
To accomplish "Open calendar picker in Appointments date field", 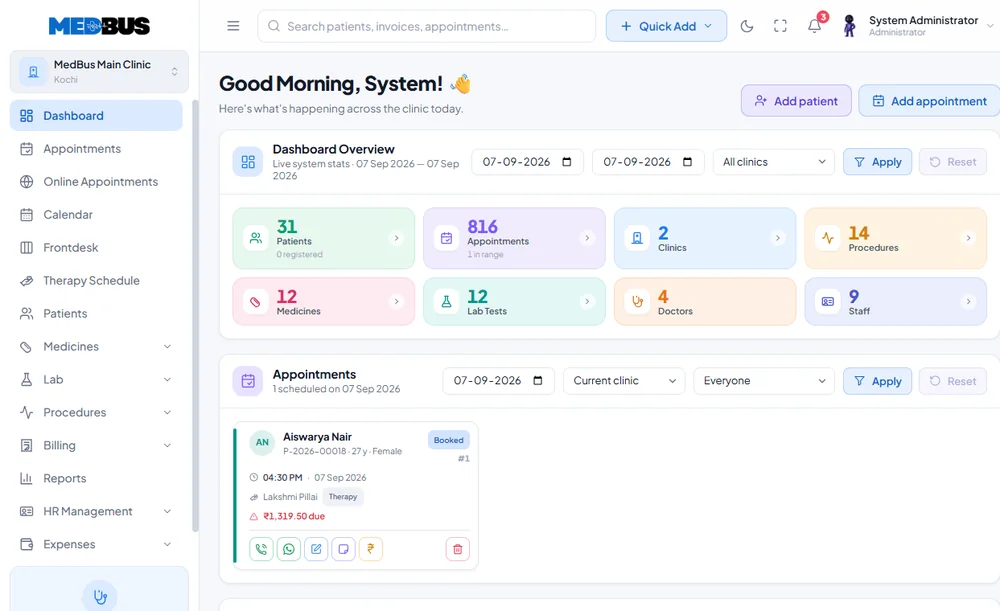I will coord(538,381).
